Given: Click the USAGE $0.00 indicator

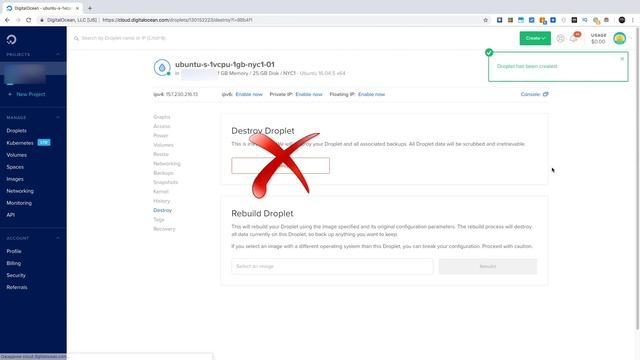Looking at the screenshot, I should [x=598, y=38].
